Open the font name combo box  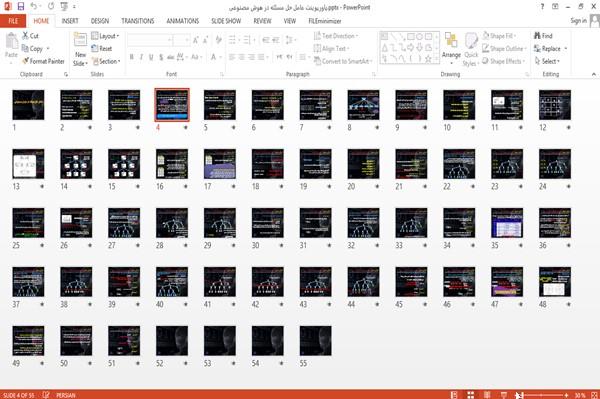pos(149,40)
